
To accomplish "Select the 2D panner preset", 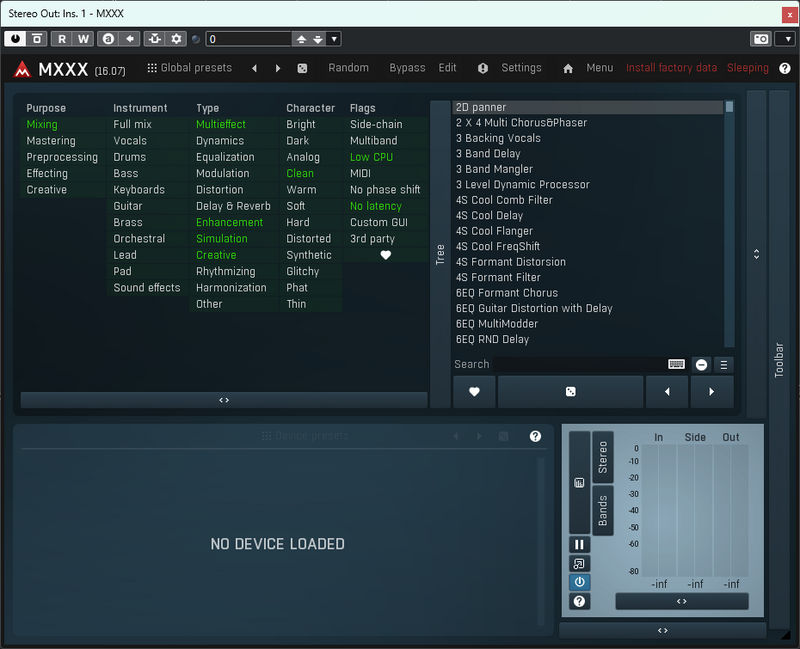I will [x=588, y=107].
